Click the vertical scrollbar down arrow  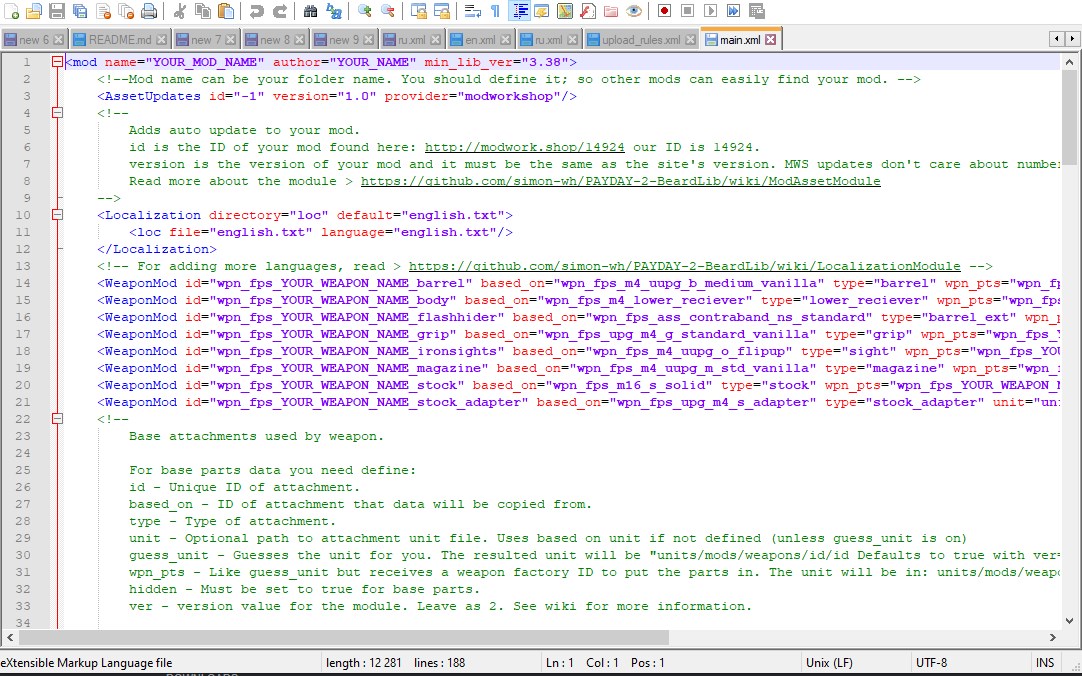(x=1070, y=619)
